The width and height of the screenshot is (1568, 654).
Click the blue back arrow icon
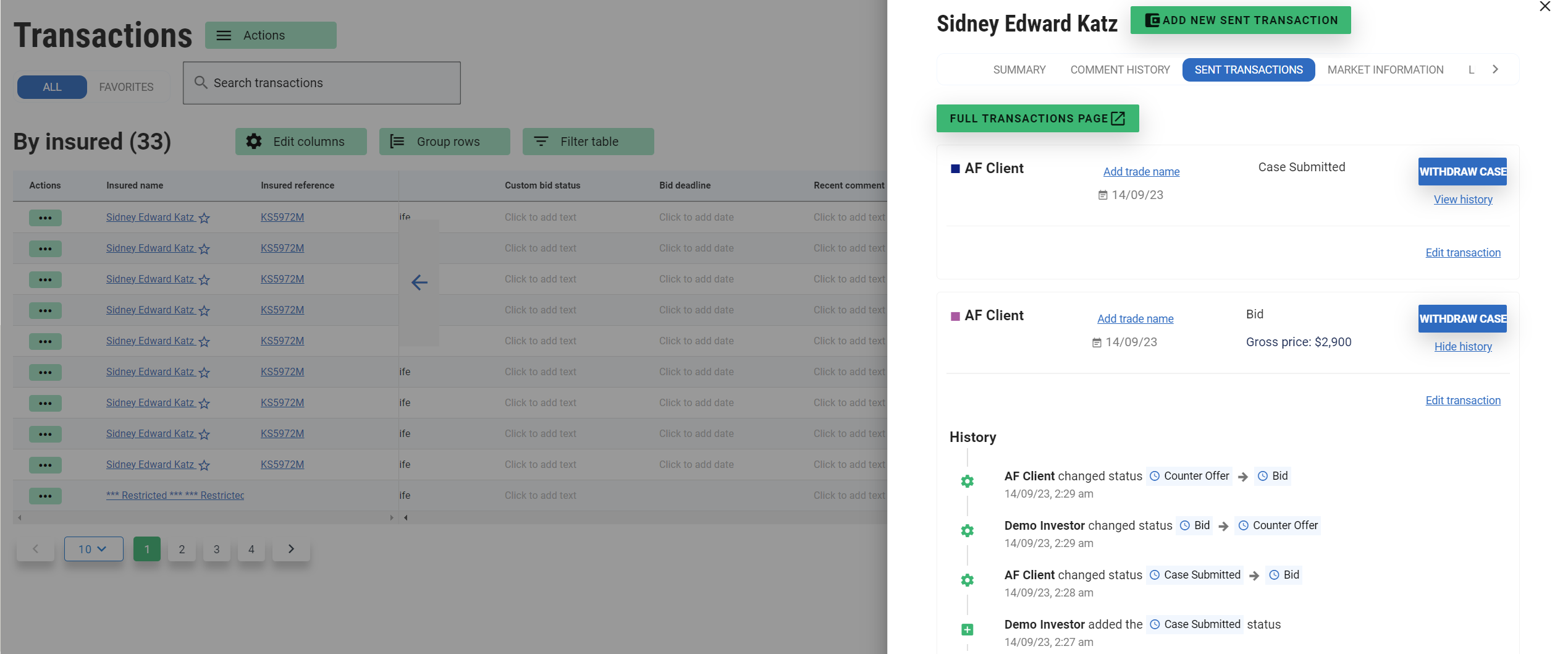419,282
